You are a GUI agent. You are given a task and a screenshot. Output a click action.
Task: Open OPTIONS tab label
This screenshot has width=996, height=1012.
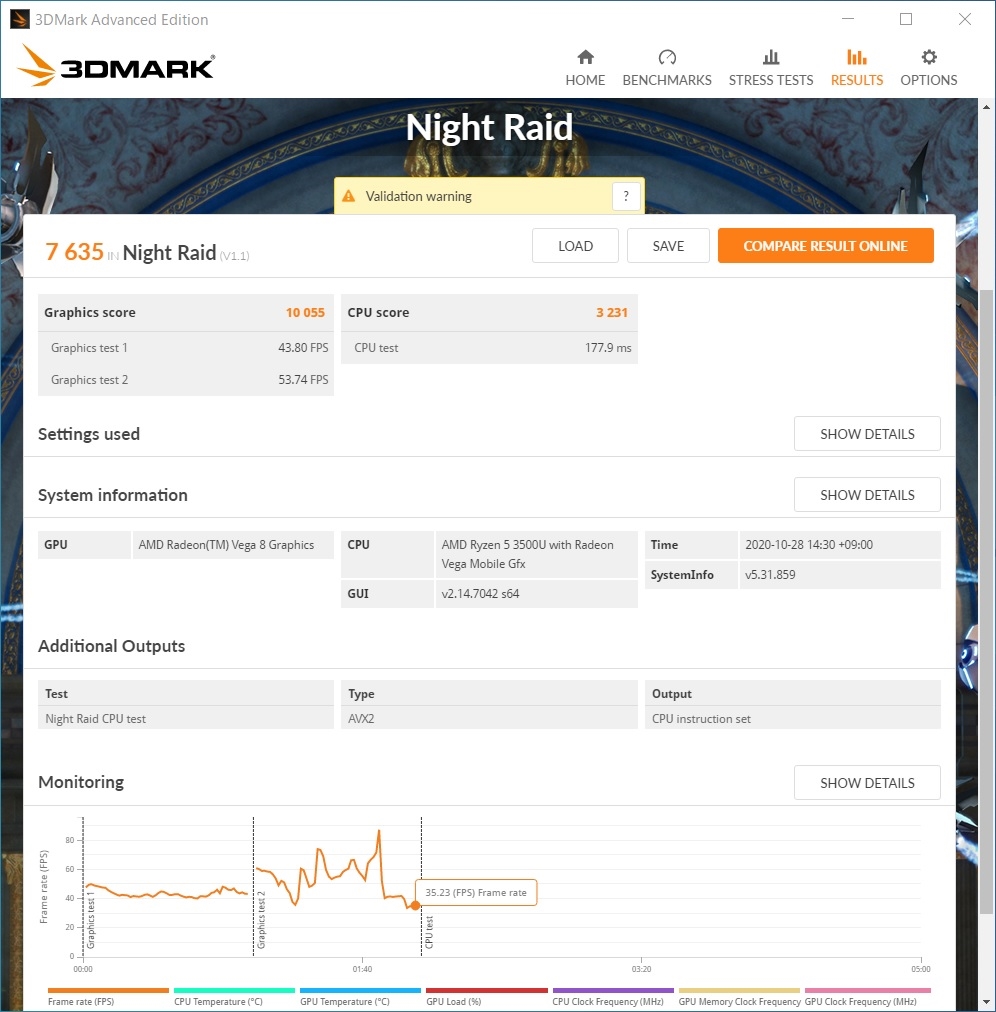(929, 80)
